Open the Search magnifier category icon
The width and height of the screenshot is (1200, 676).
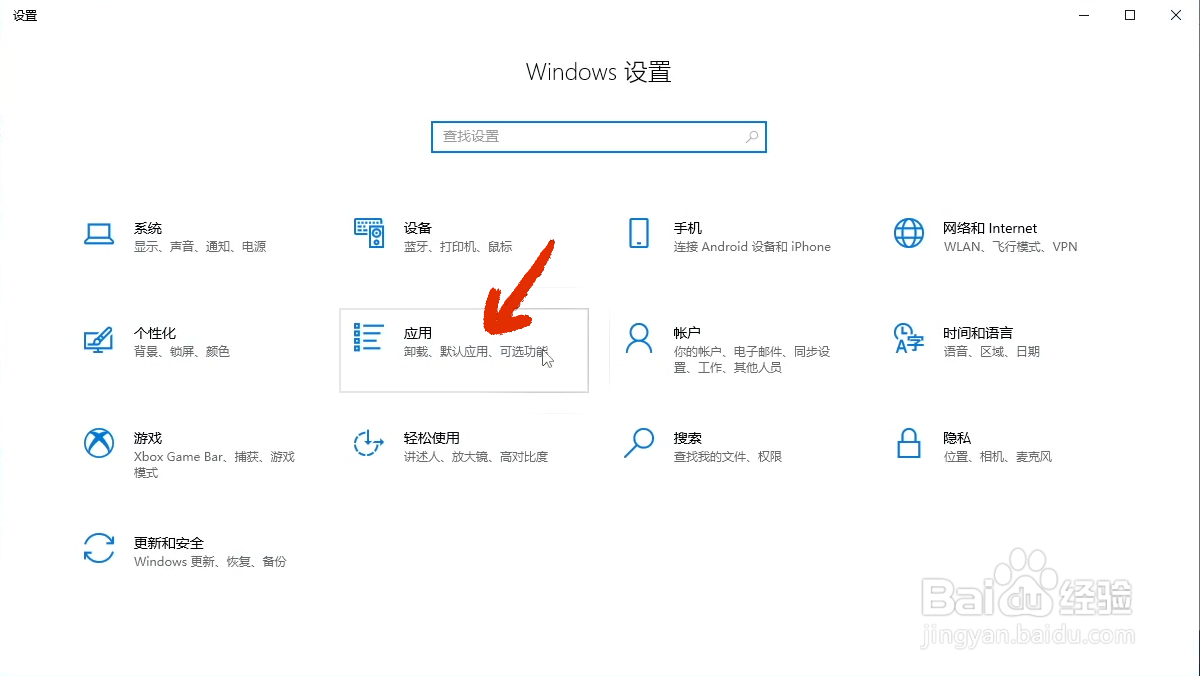[x=639, y=443]
